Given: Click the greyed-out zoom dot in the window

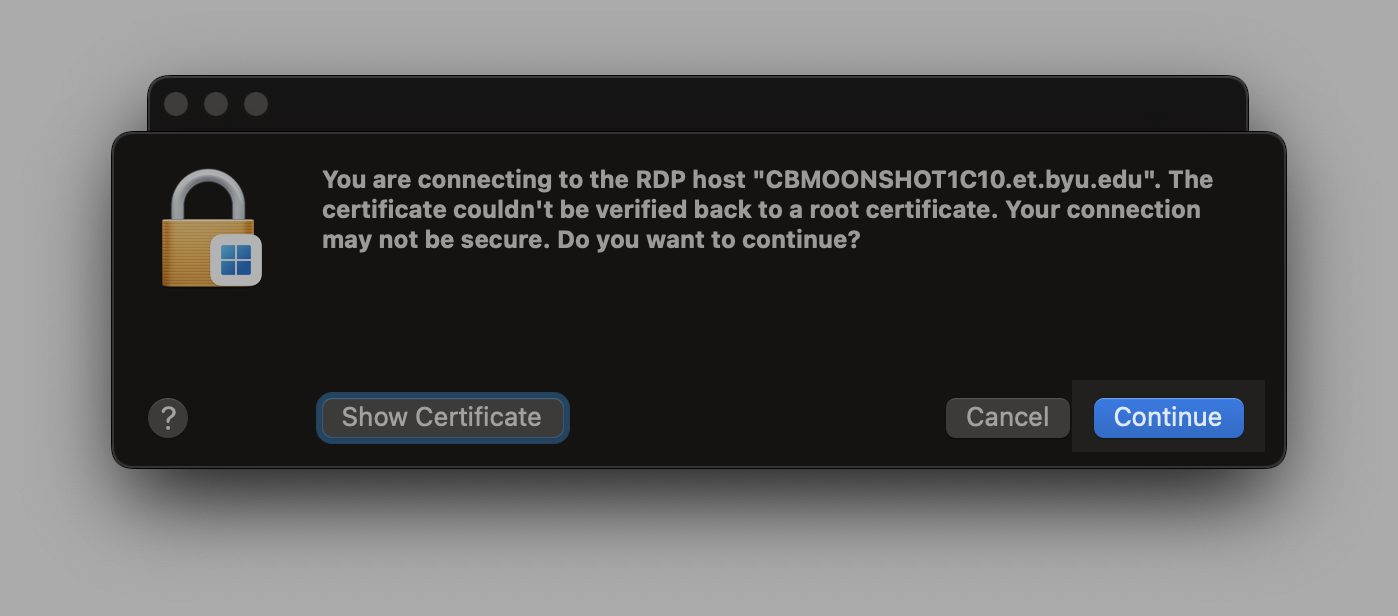Looking at the screenshot, I should pos(256,104).
